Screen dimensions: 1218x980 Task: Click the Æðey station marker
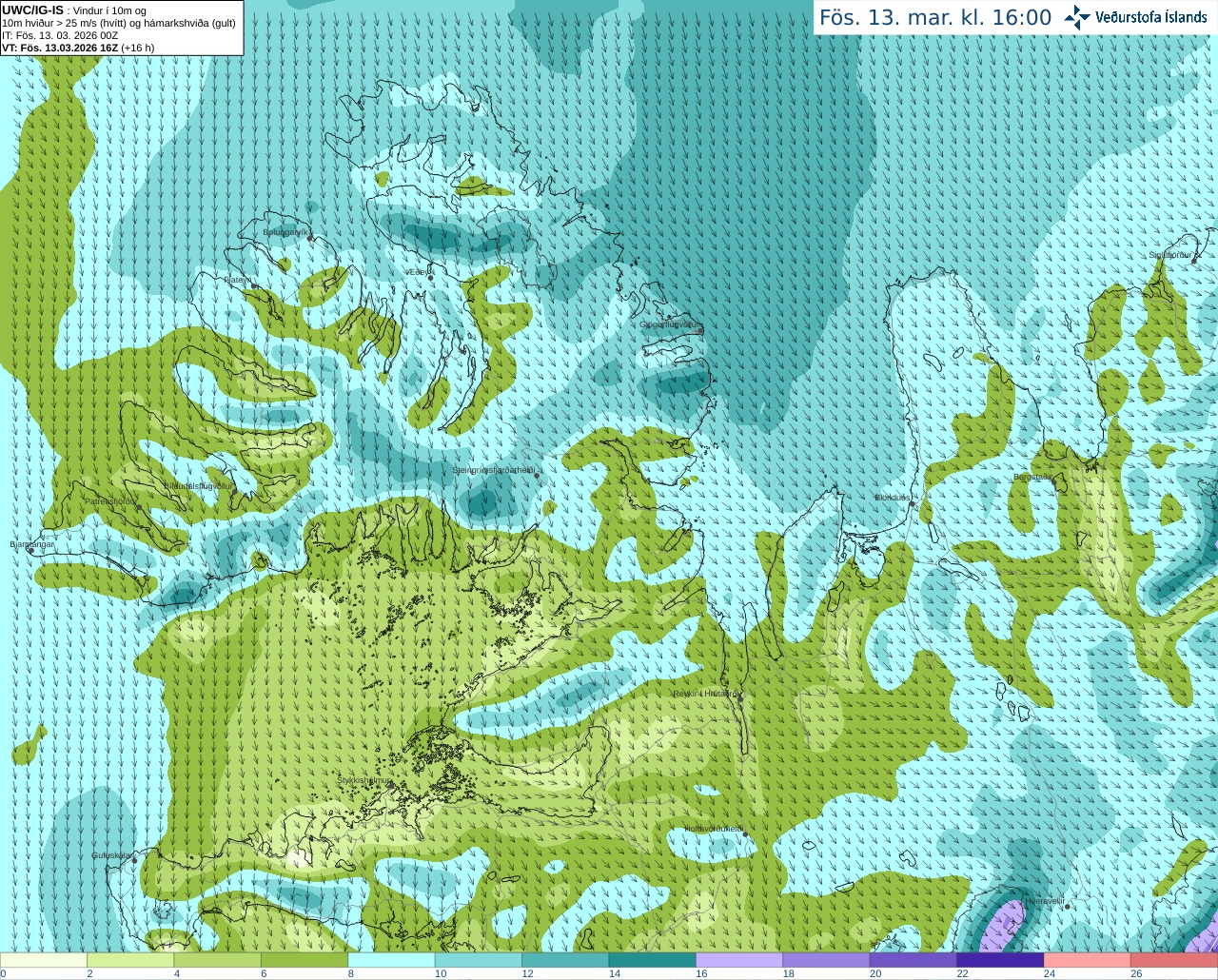[430, 277]
